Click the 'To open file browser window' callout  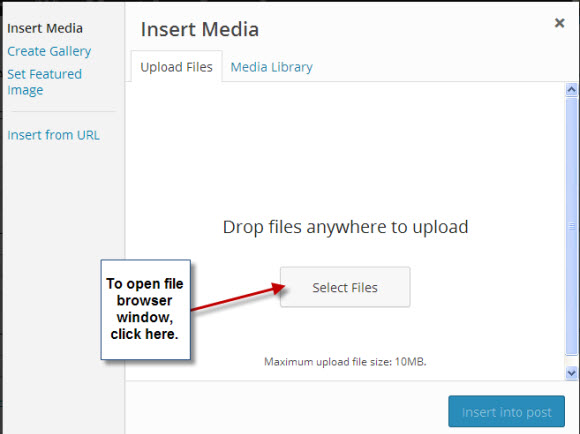click(x=145, y=309)
